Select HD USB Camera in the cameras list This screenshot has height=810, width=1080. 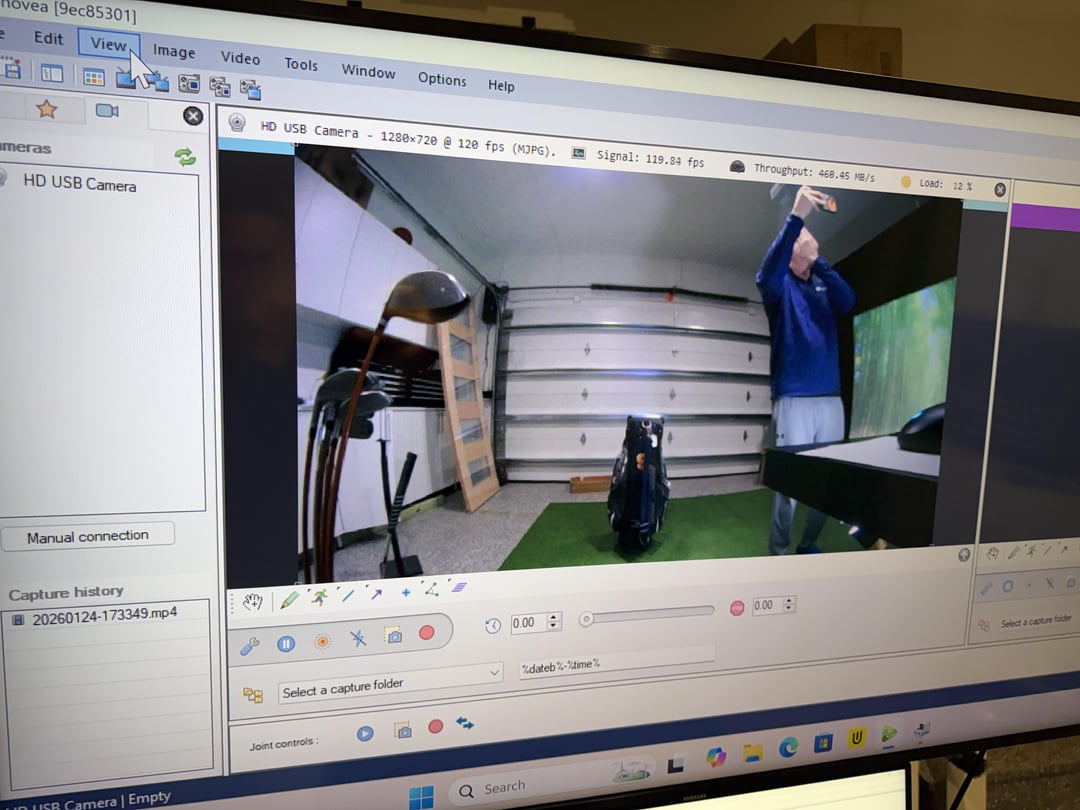click(79, 184)
